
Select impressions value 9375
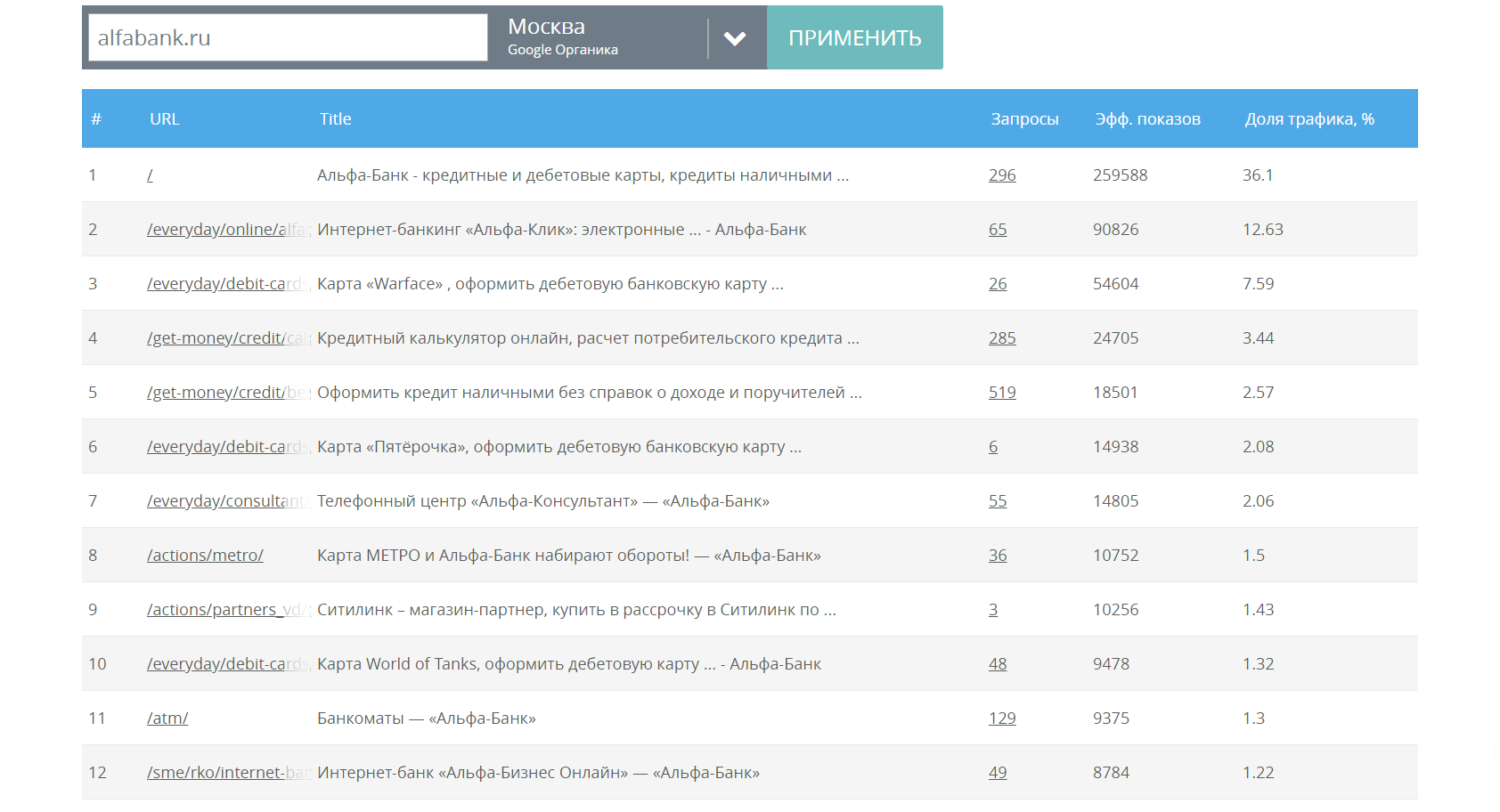pos(1112,719)
